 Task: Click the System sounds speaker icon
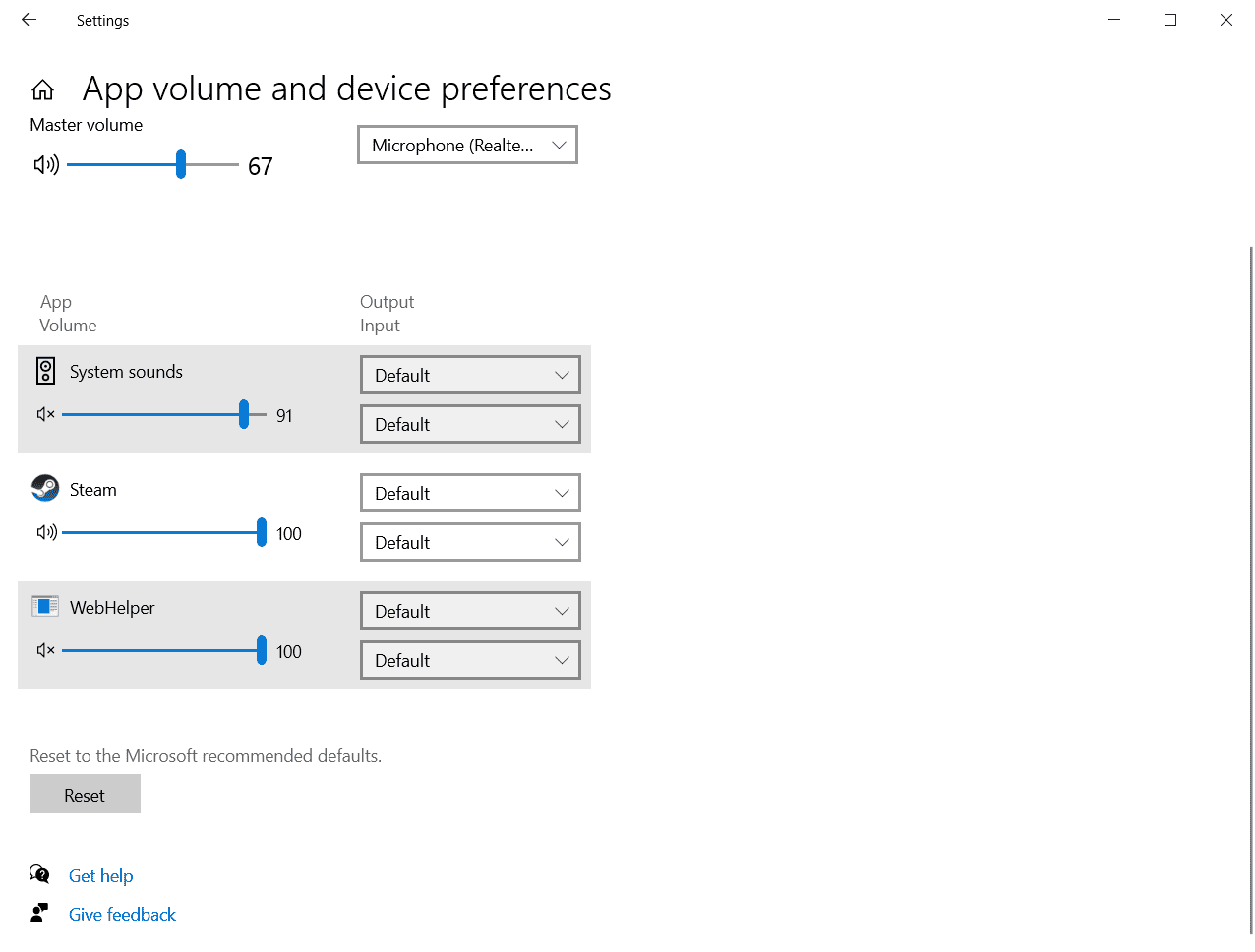click(45, 371)
